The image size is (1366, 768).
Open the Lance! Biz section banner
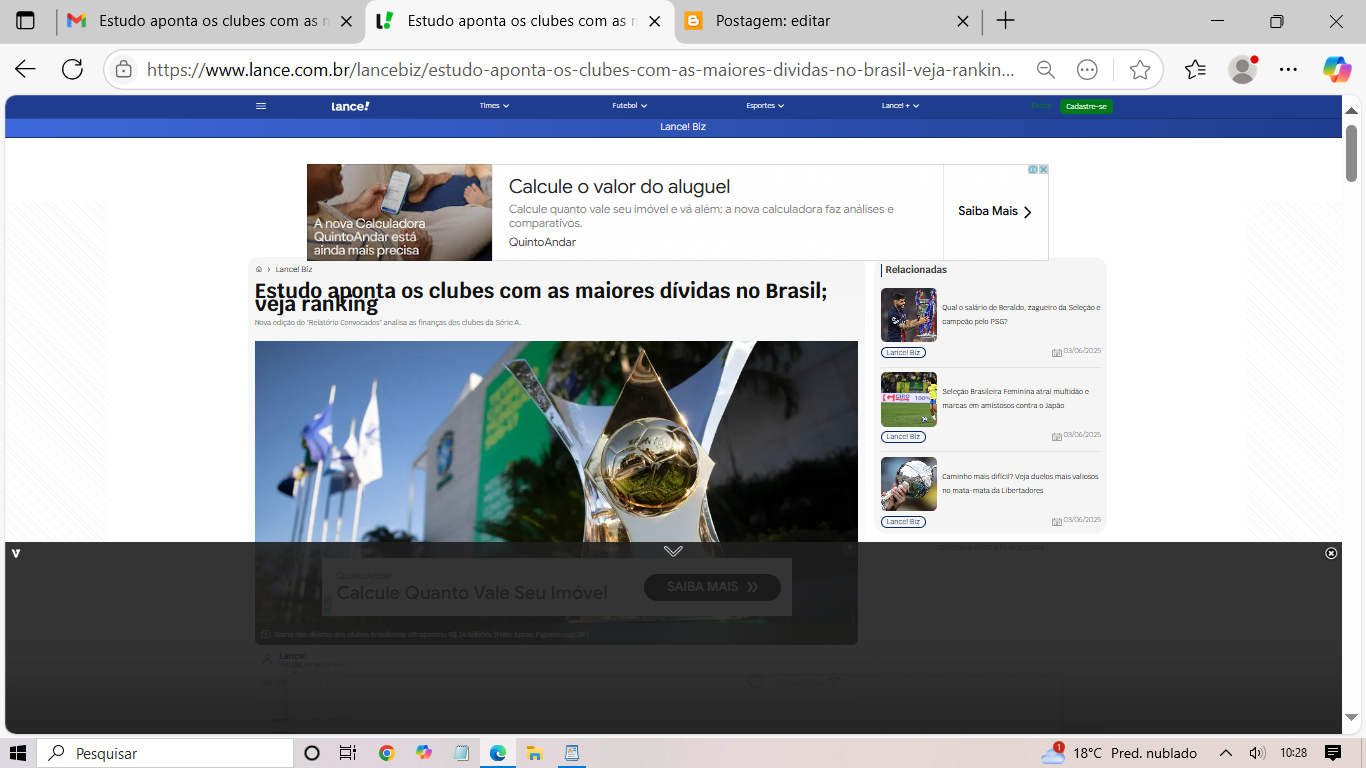coord(683,127)
